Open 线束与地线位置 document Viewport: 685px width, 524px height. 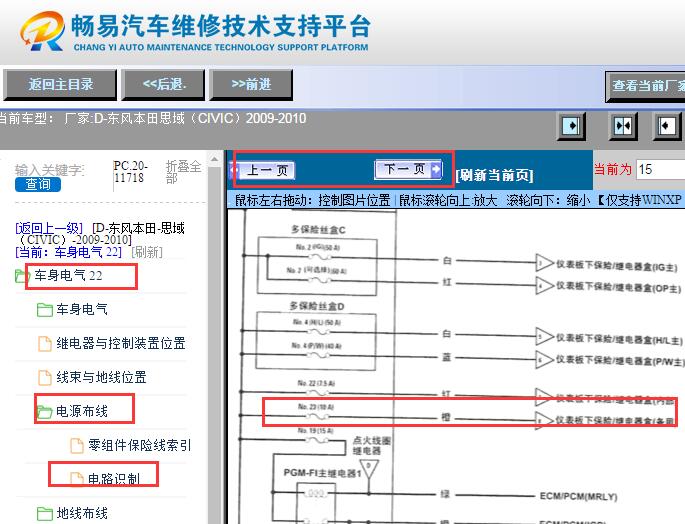[101, 377]
